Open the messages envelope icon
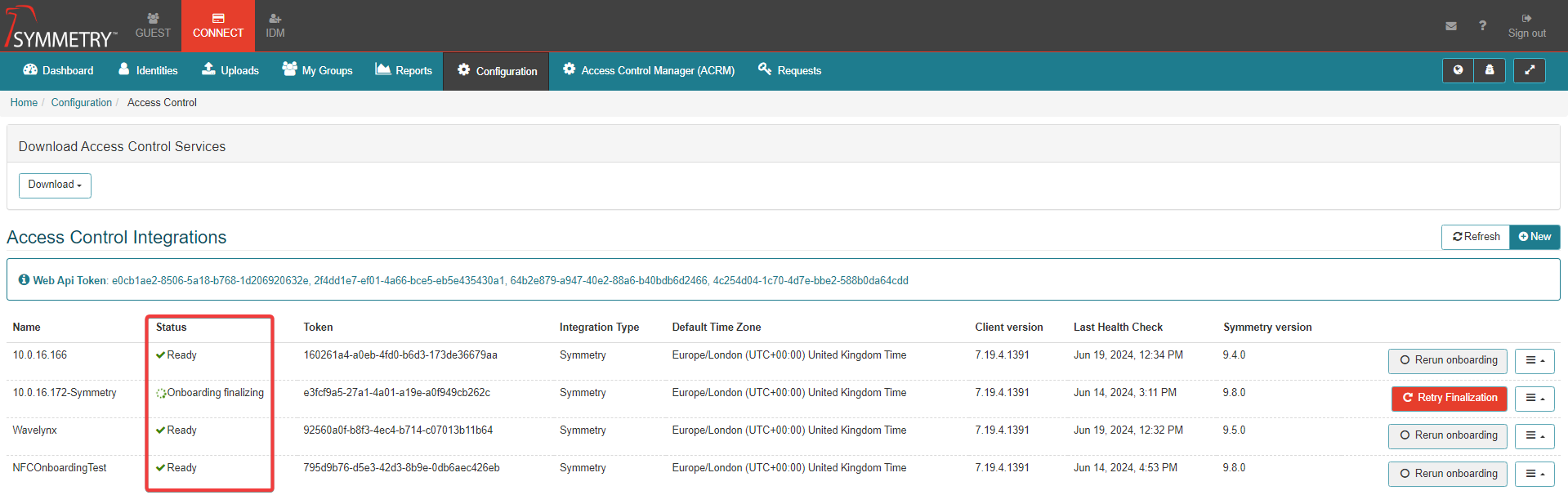This screenshot has height=495, width=1568. click(x=1451, y=26)
